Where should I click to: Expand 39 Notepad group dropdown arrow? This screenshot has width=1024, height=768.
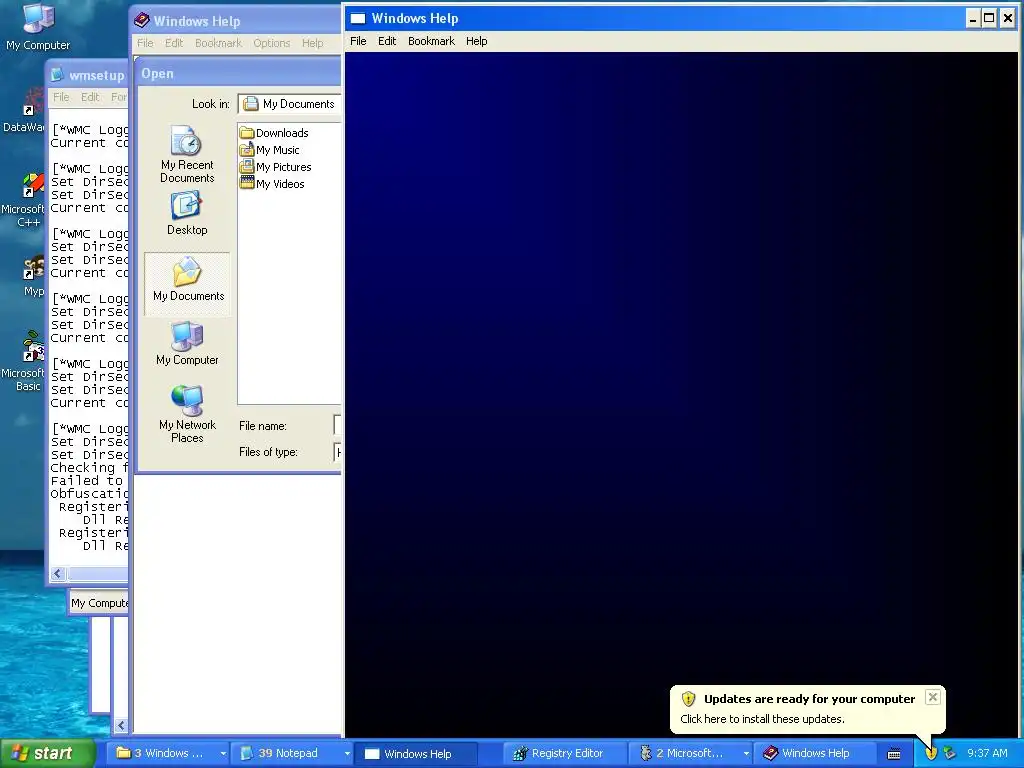pos(347,754)
